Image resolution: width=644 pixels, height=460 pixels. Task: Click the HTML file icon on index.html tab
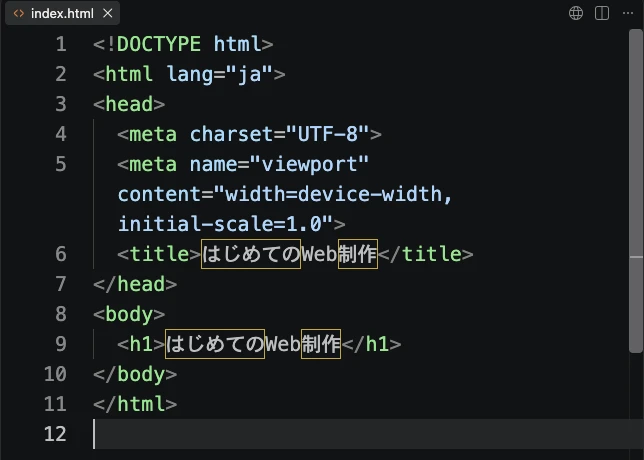[x=18, y=14]
